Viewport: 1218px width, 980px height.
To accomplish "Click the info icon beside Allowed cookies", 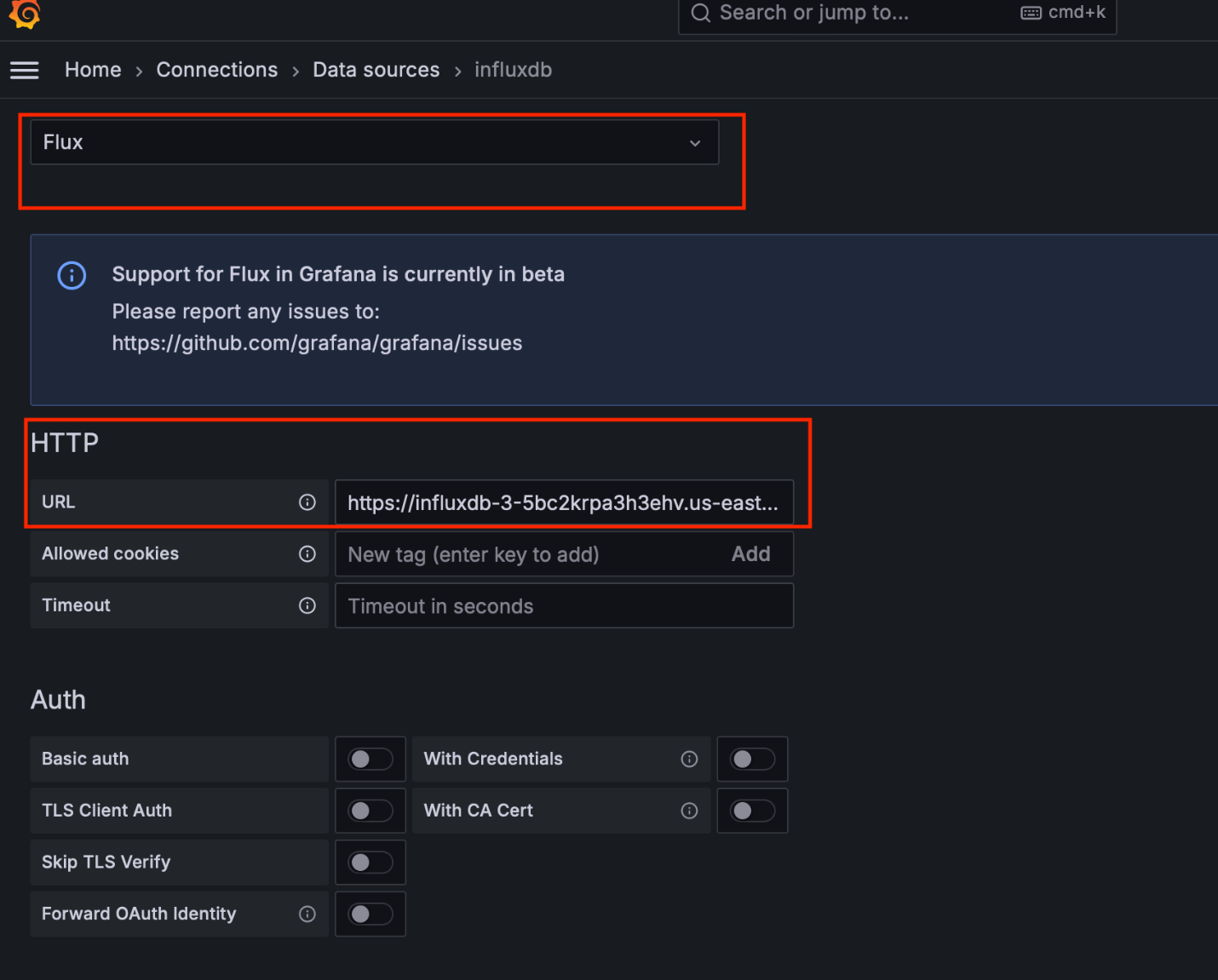I will coord(307,554).
